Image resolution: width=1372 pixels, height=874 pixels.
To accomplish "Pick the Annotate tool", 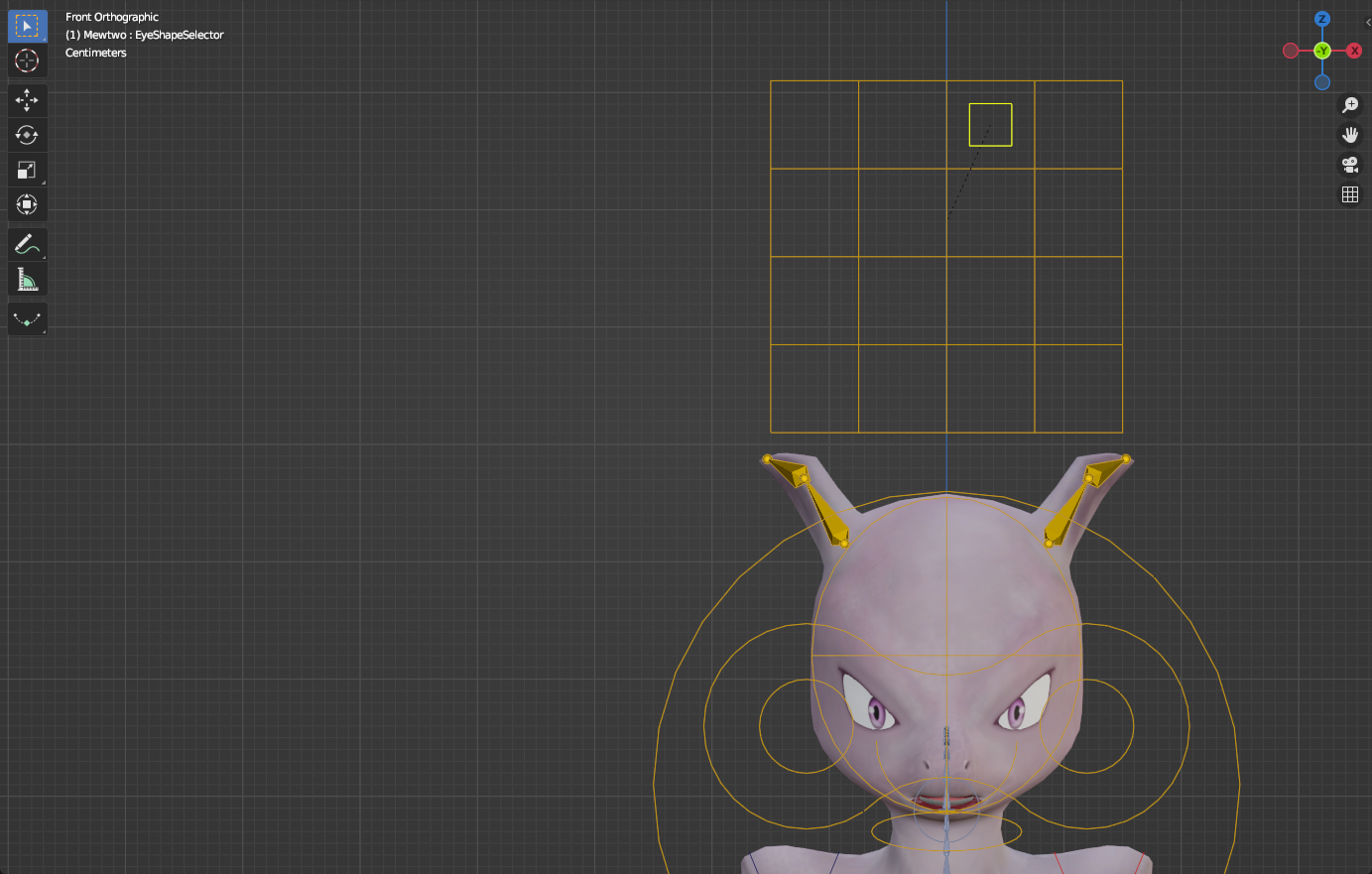I will point(27,244).
